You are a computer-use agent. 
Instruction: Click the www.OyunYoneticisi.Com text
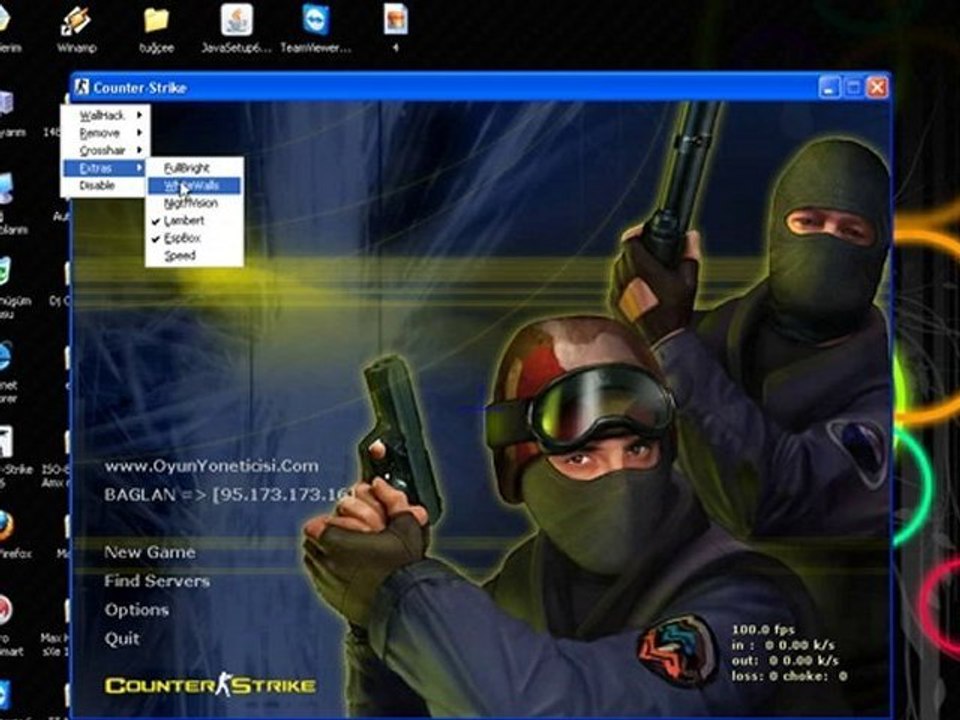pos(211,466)
